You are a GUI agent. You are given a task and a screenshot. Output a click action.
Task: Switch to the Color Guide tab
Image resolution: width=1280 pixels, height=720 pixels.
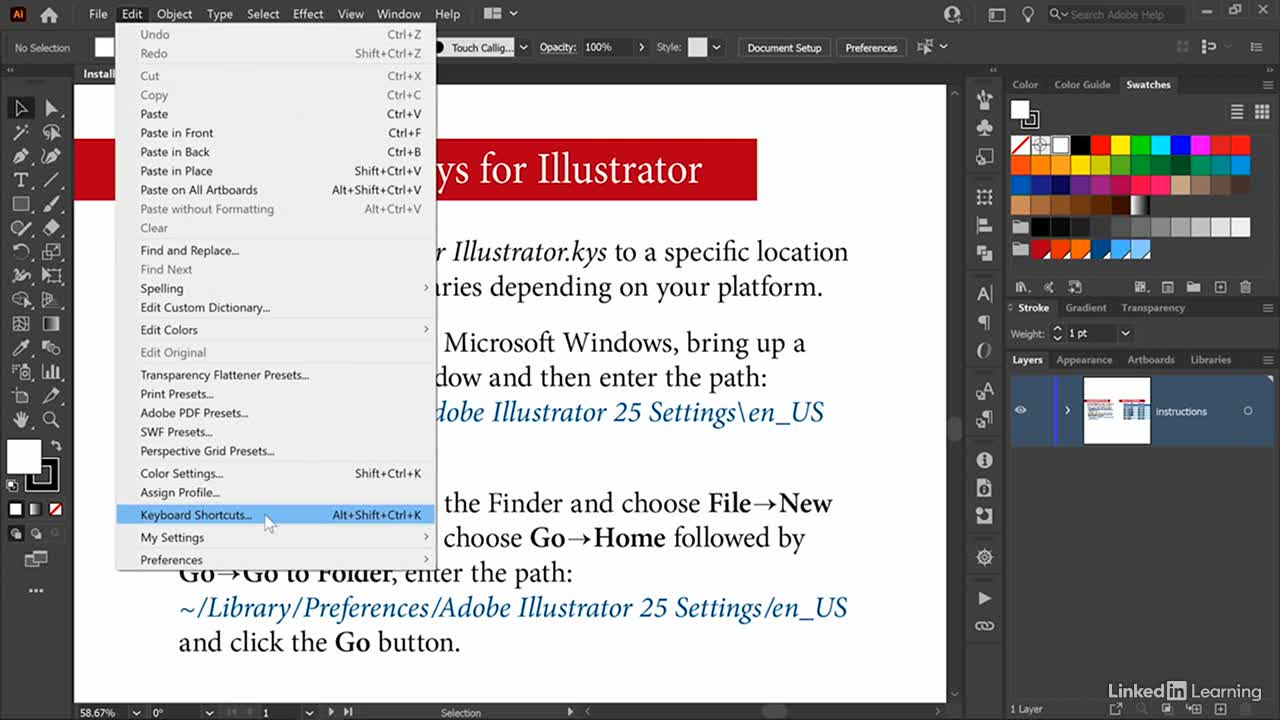tap(1082, 85)
